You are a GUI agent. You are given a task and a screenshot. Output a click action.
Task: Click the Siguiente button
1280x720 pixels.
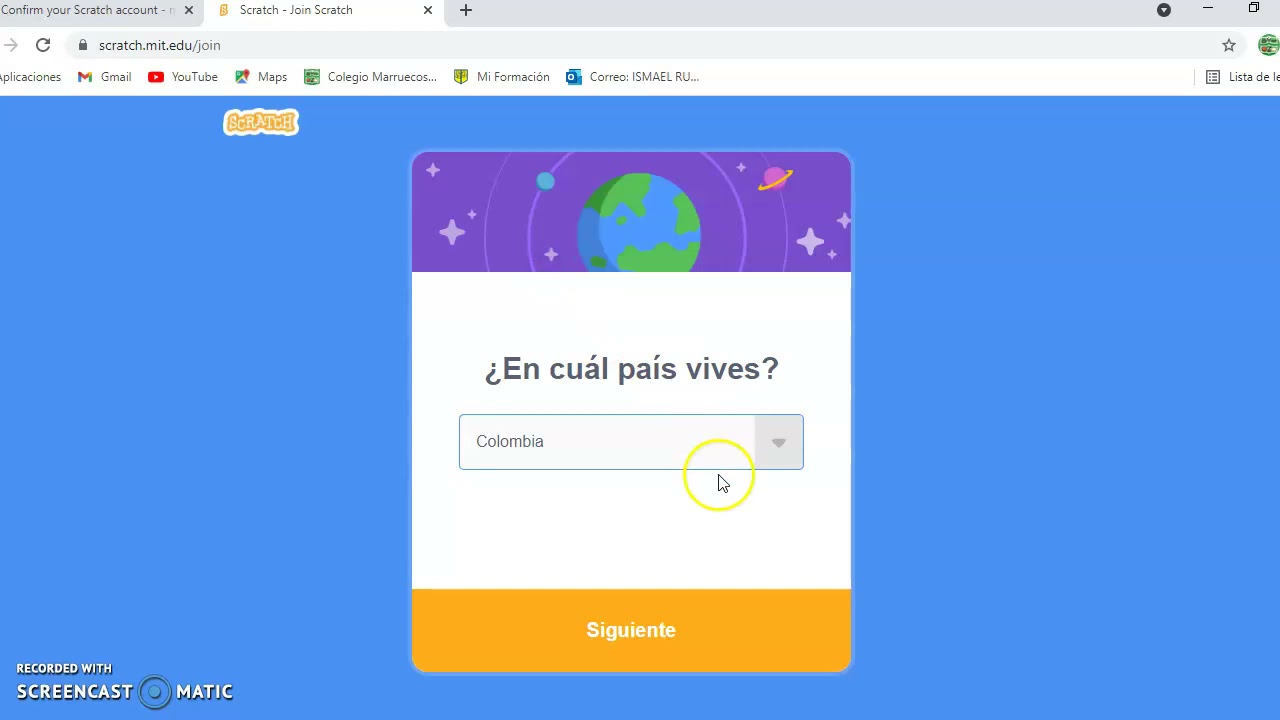coord(631,630)
